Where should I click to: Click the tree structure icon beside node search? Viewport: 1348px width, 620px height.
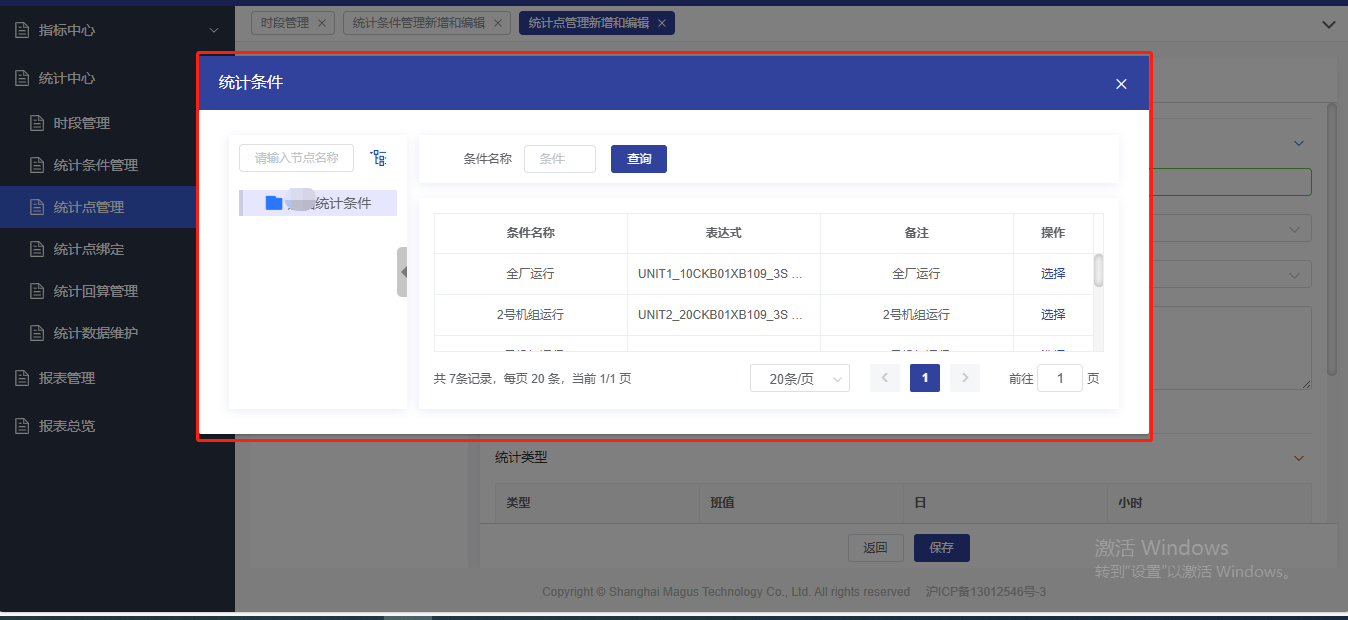378,158
